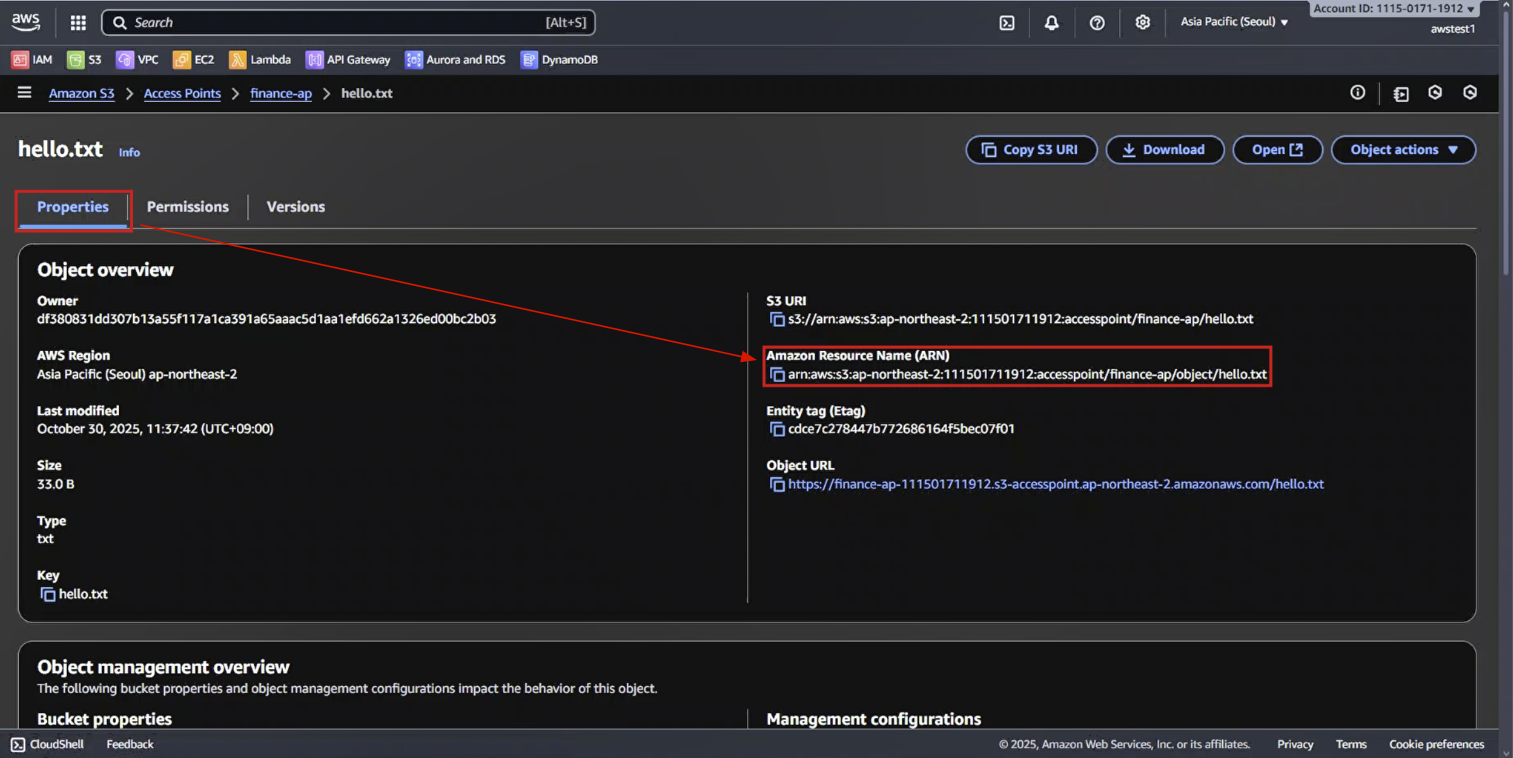The image size is (1513, 758).
Task: Click the Copy S3 URI button
Action: tap(1031, 150)
